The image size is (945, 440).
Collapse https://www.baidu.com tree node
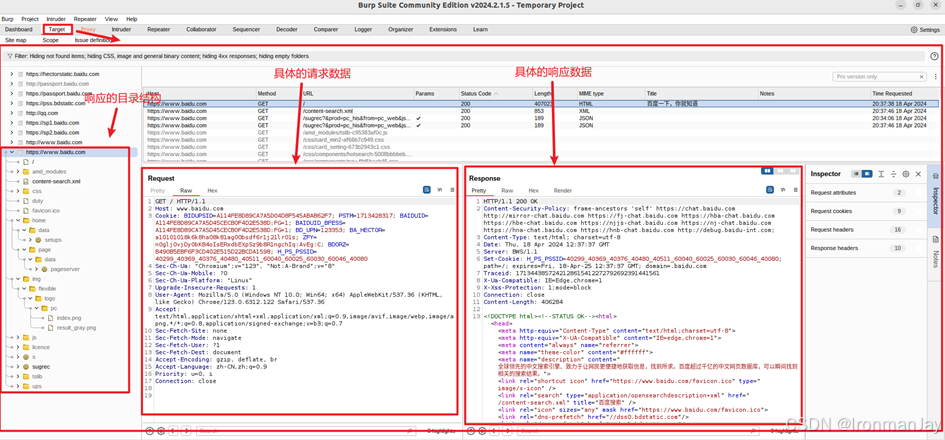tap(12, 152)
